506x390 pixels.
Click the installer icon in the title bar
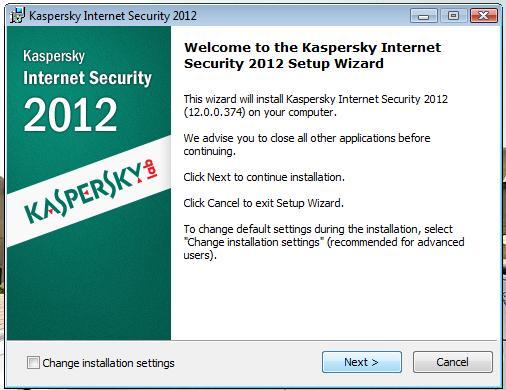[17, 16]
